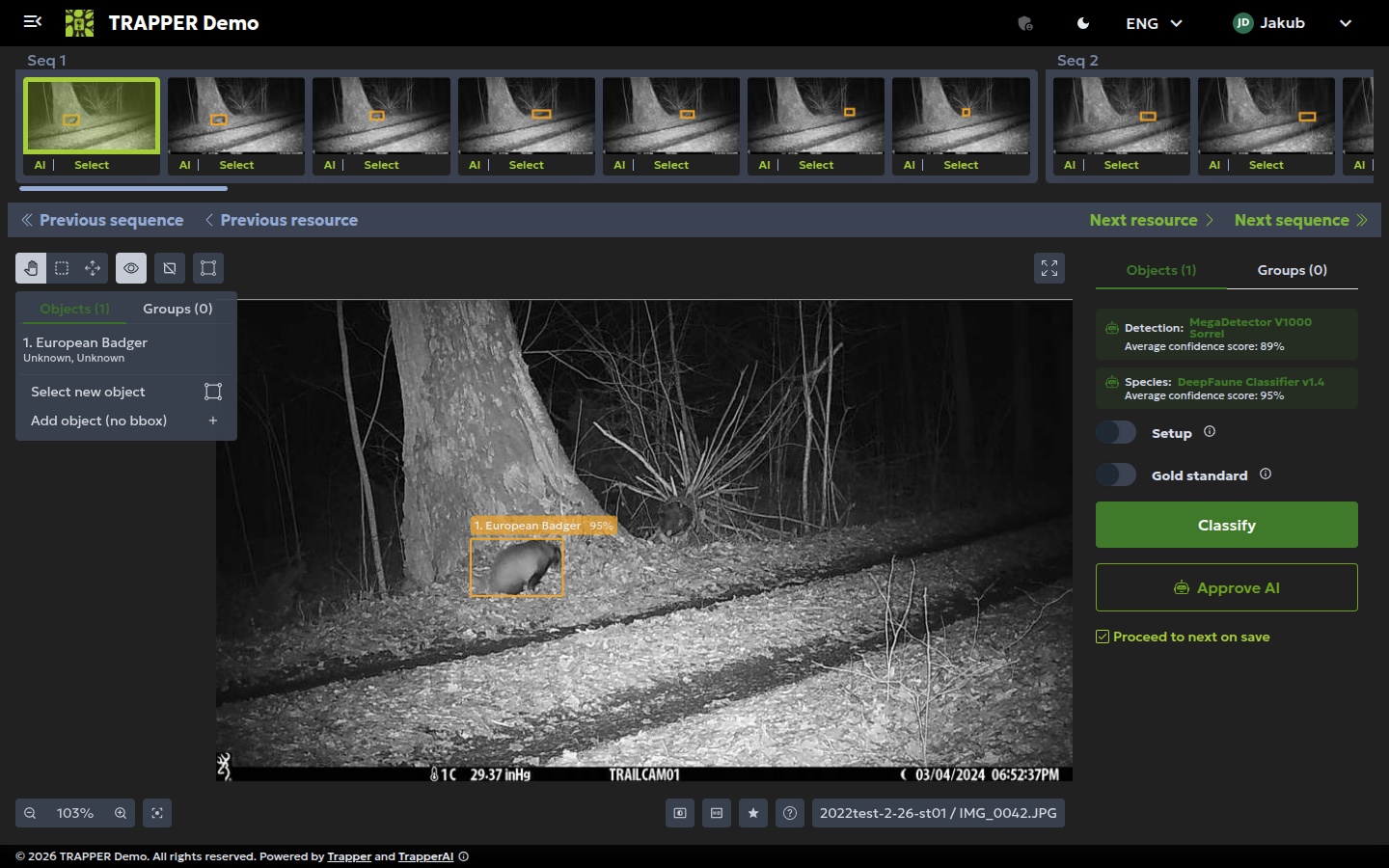Toggle bounding box visibility eye icon
1389x868 pixels.
click(x=131, y=268)
